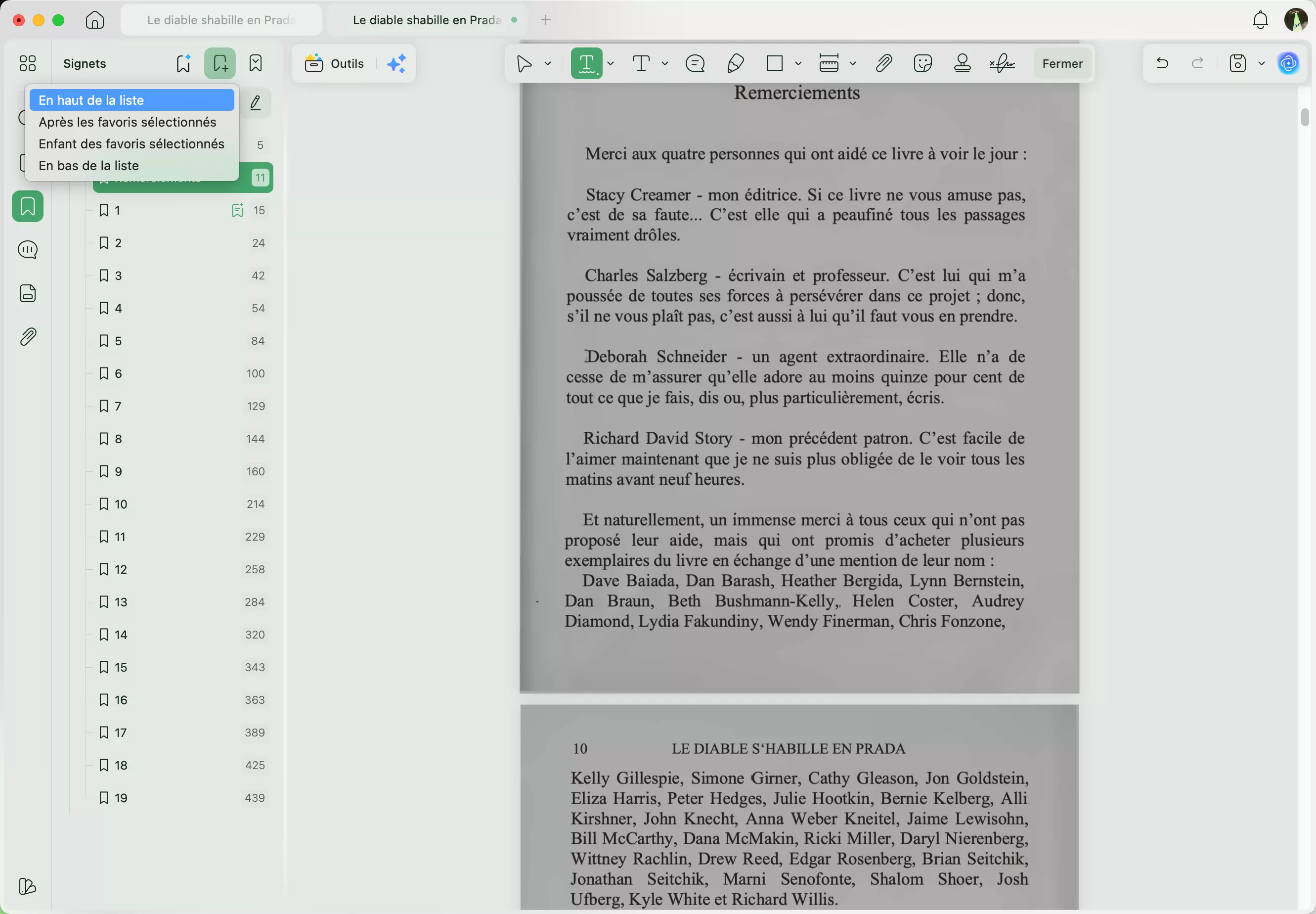This screenshot has width=1316, height=914.
Task: Click the paperclip attachment tool in toolbar
Action: (883, 64)
